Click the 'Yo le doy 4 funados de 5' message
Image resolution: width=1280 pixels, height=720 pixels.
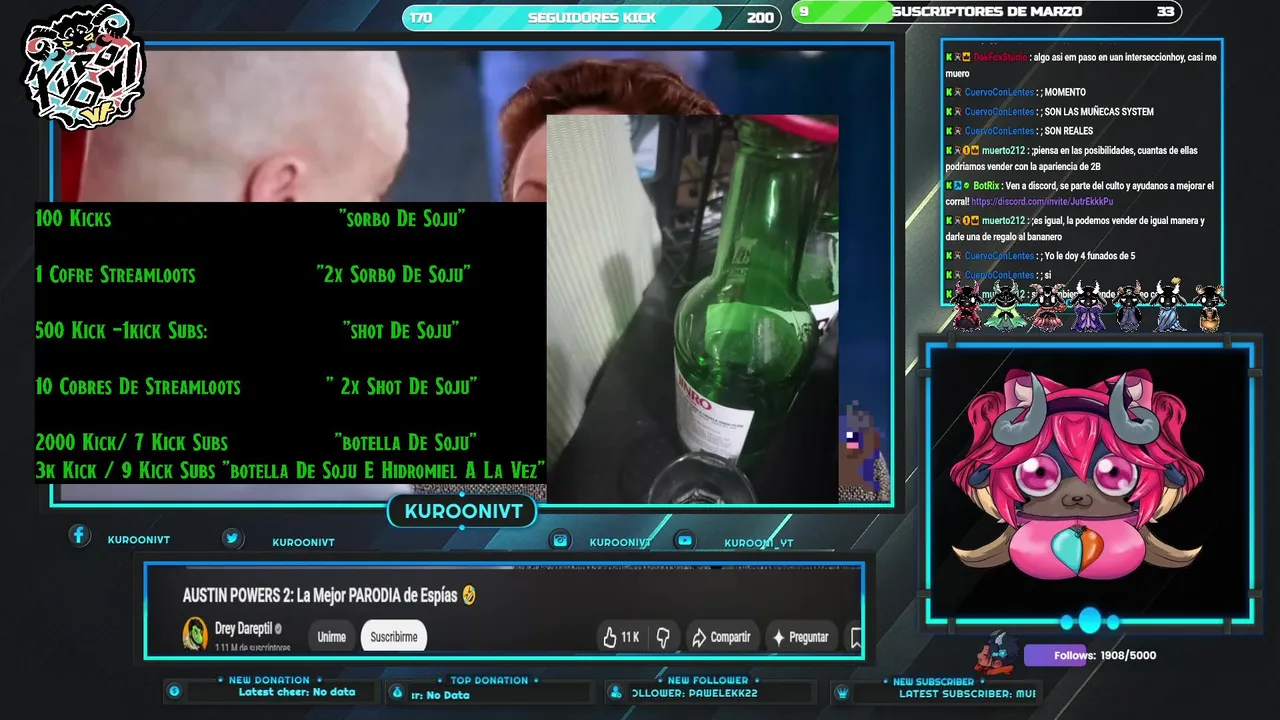point(1090,256)
